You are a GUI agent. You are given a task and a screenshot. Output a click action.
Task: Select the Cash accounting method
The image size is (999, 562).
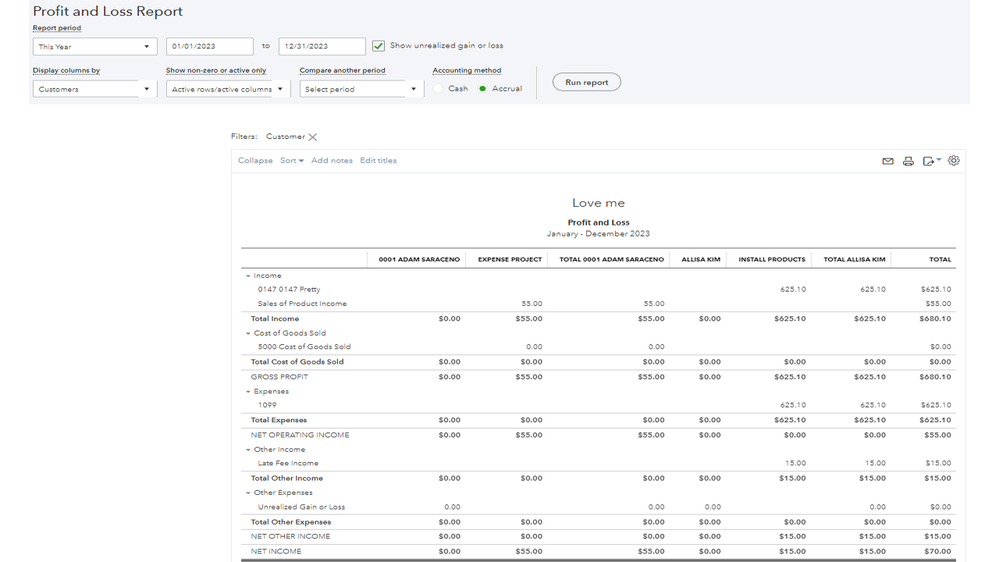coord(439,89)
